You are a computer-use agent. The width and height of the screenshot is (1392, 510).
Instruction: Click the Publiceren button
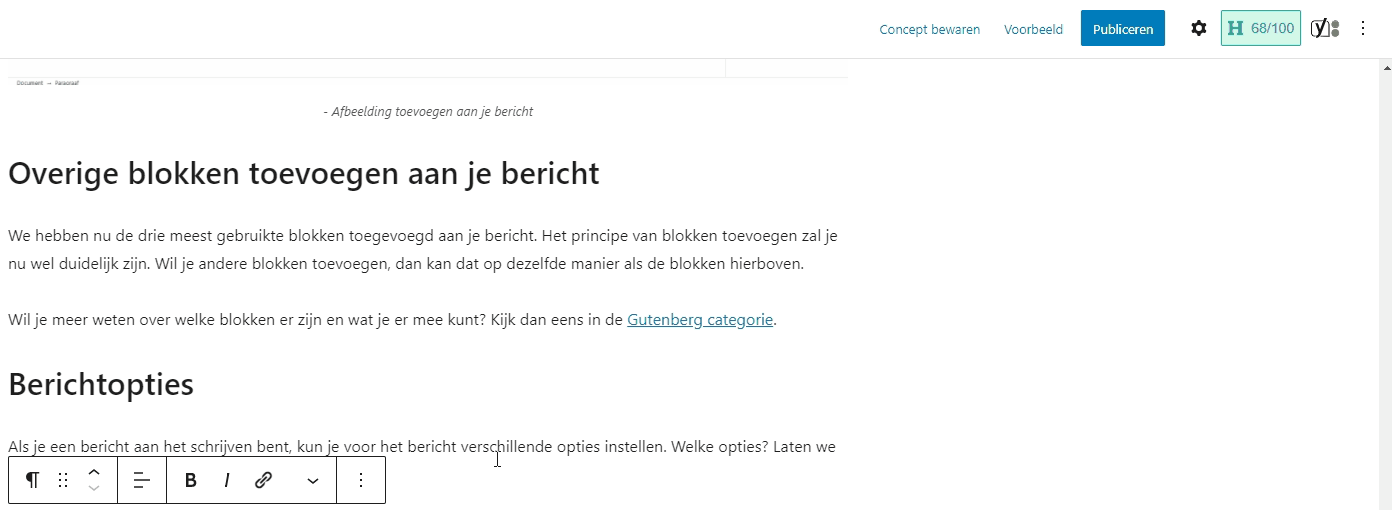[x=1122, y=29]
